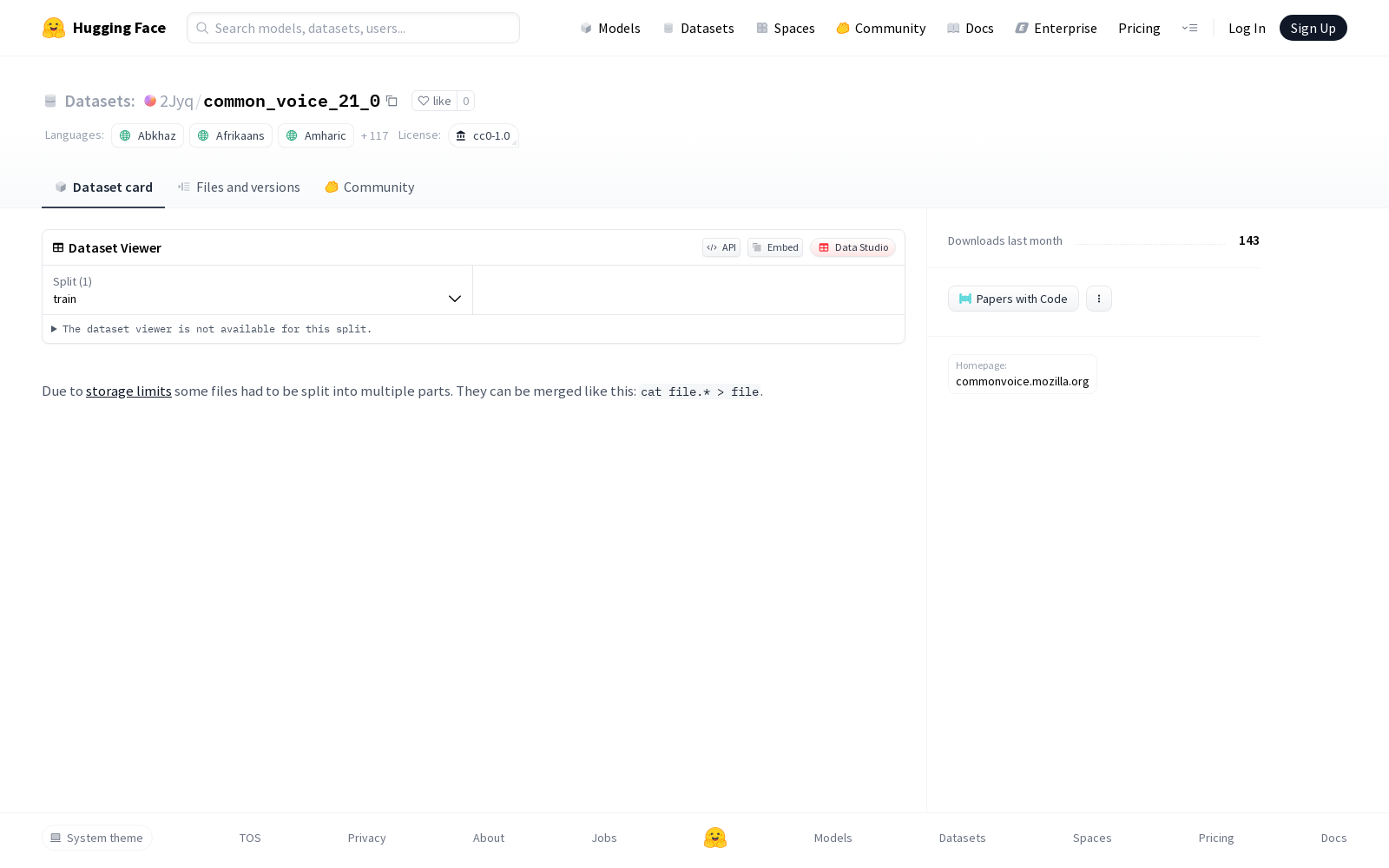Viewport: 1389px width, 868px height.
Task: Click the Downloads last month value 143
Action: 1249,240
